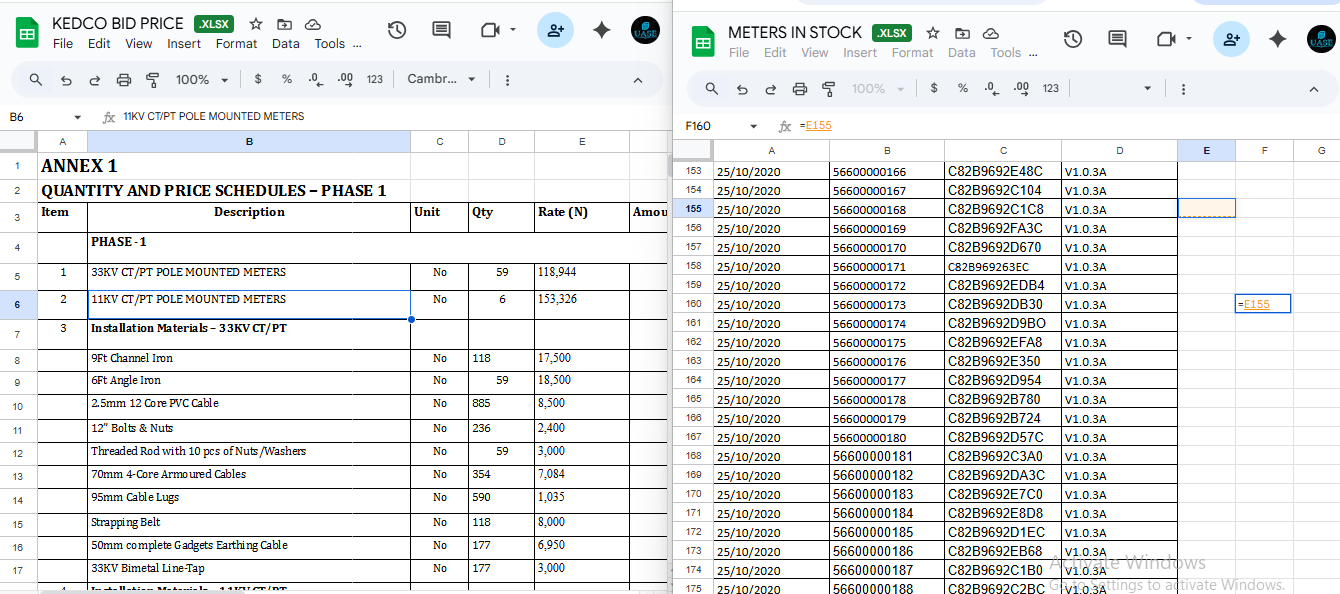Open the Insert menu in KEDCO BID PRICE
Screen dimensions: 1340x594
pos(184,43)
